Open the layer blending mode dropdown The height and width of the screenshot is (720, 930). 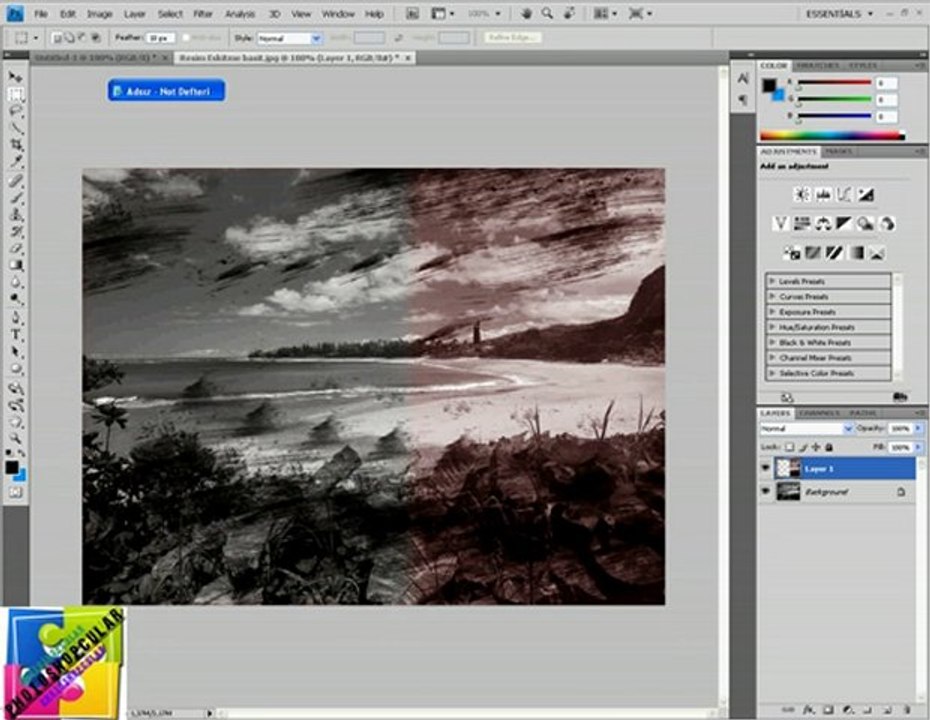pyautogui.click(x=806, y=428)
